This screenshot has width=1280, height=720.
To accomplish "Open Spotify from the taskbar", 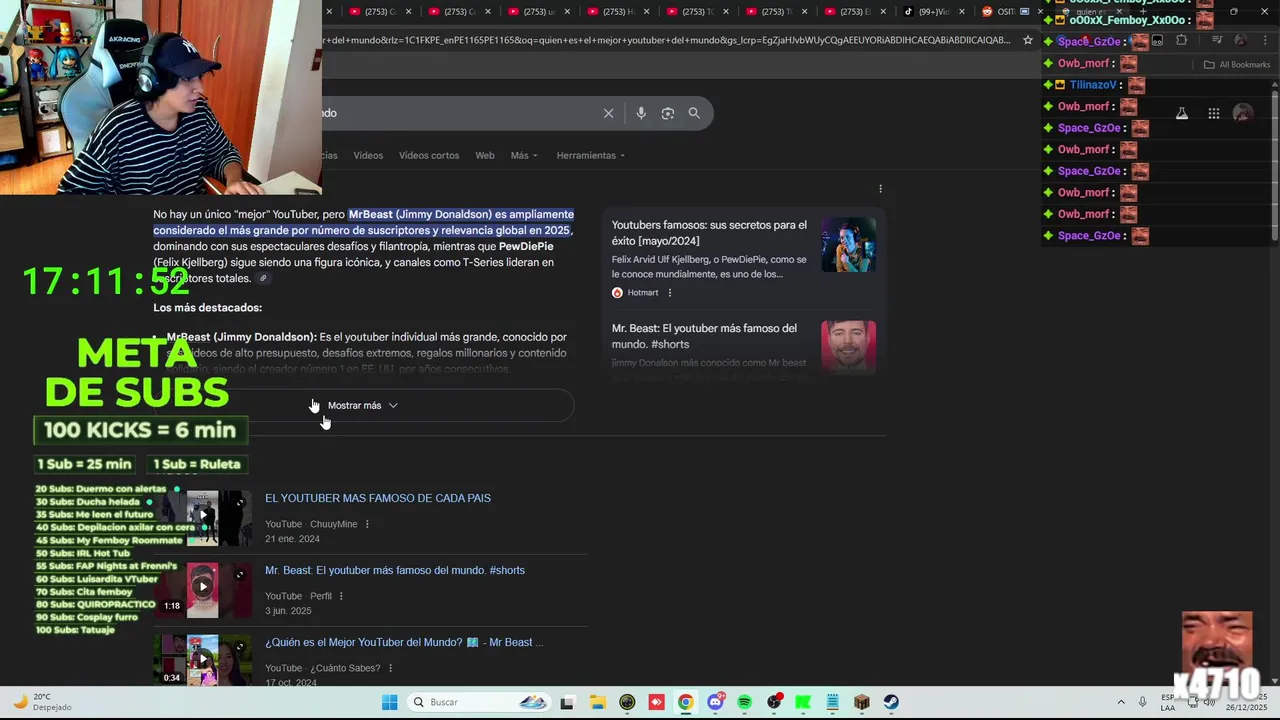I will click(744, 702).
